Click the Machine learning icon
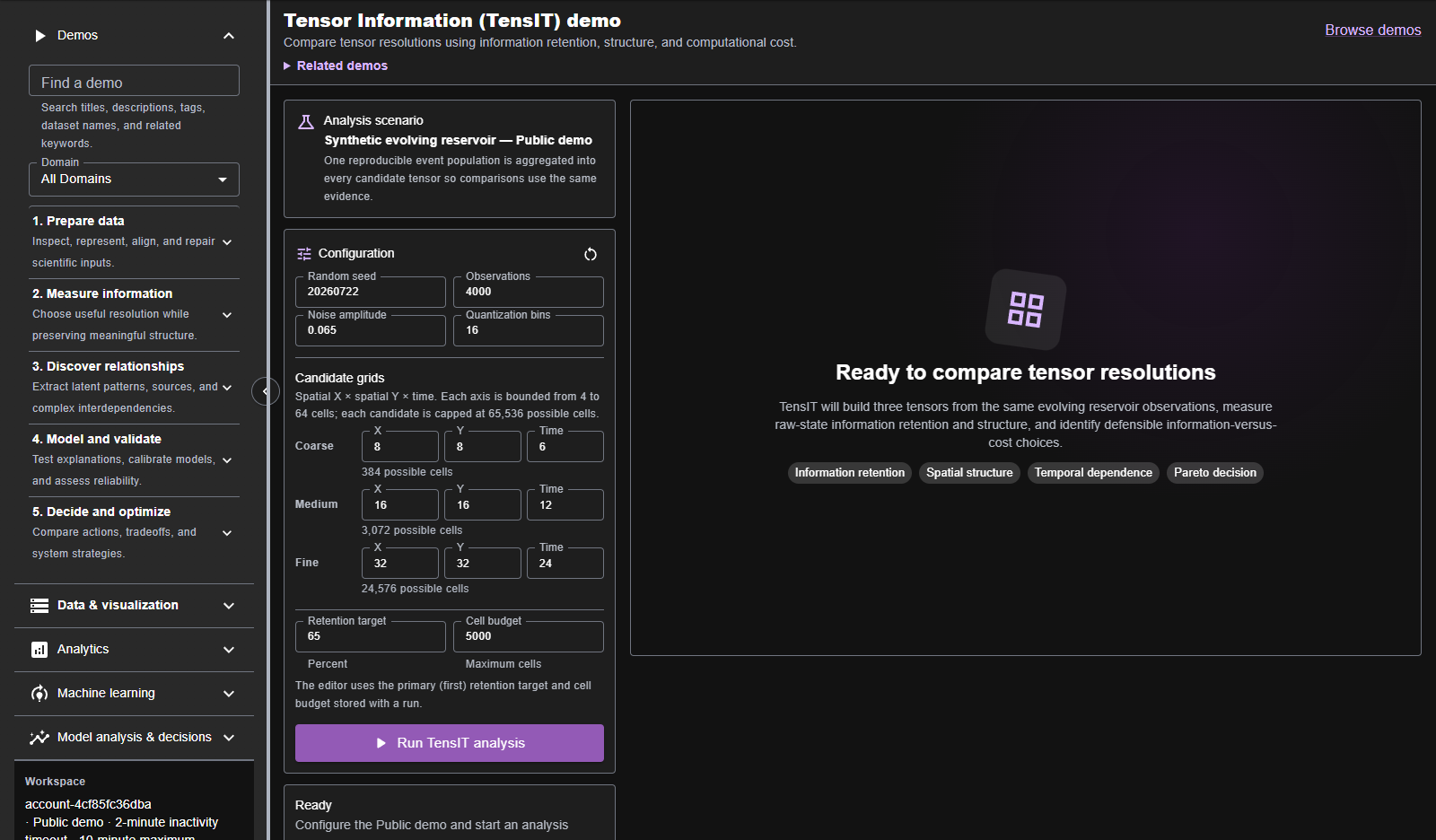The height and width of the screenshot is (840, 1436). [39, 694]
